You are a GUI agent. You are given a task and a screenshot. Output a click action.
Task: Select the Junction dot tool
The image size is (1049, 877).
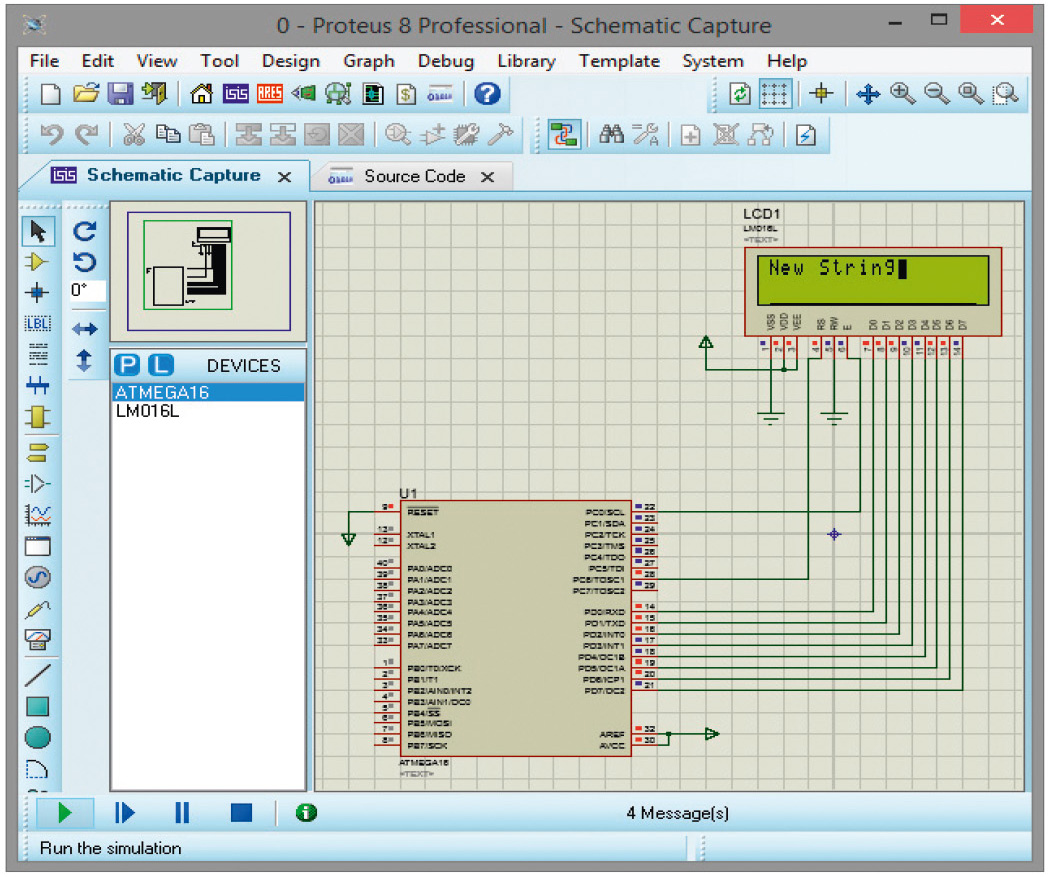37,293
